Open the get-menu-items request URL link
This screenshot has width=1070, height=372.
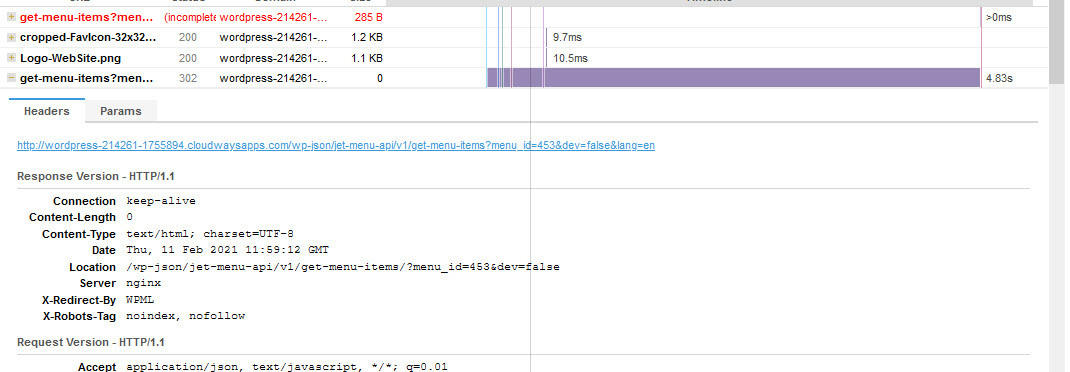point(336,145)
